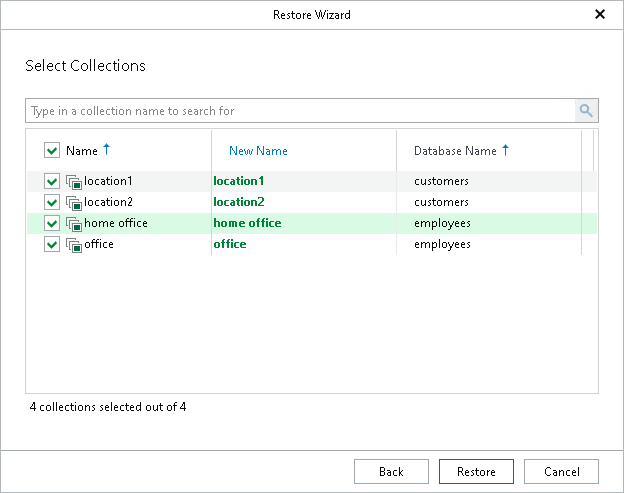Click the sort arrow beside Database Name

tap(505, 150)
